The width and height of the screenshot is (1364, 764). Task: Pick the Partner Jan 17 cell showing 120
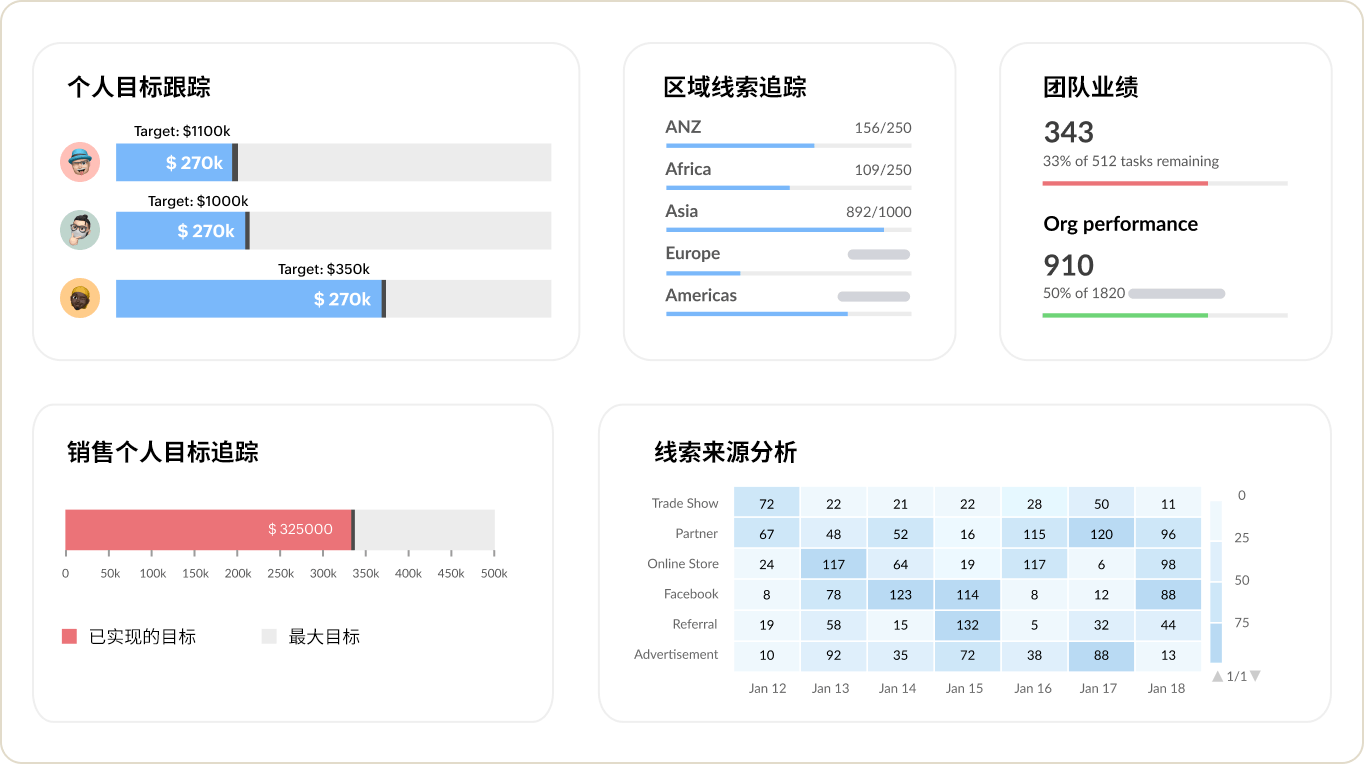pos(1101,535)
